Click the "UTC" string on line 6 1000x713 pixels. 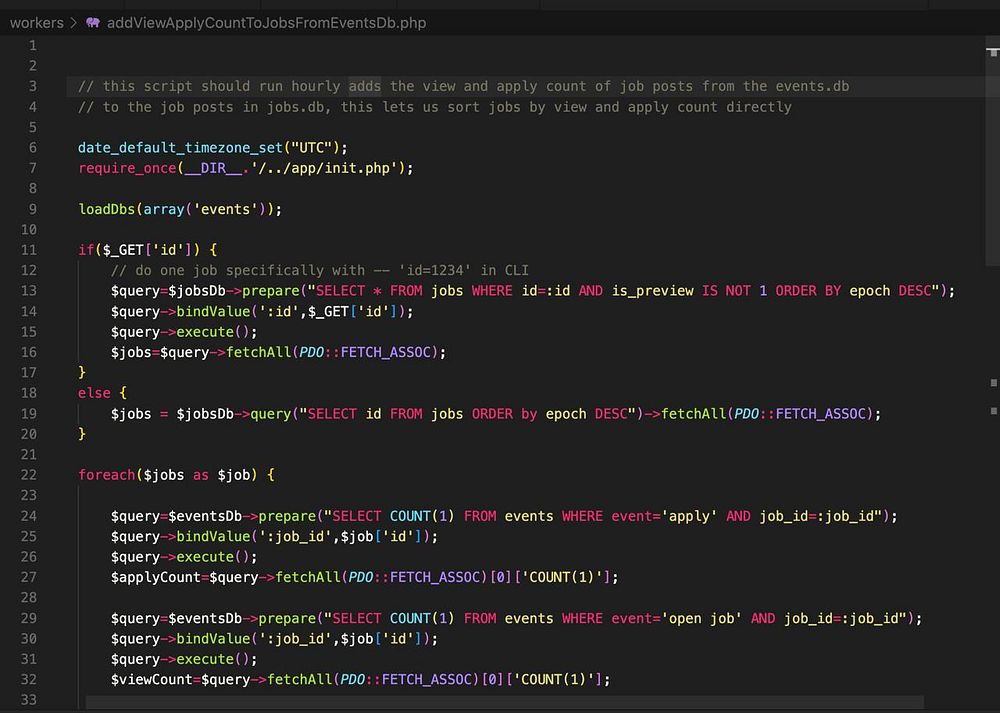coord(311,148)
